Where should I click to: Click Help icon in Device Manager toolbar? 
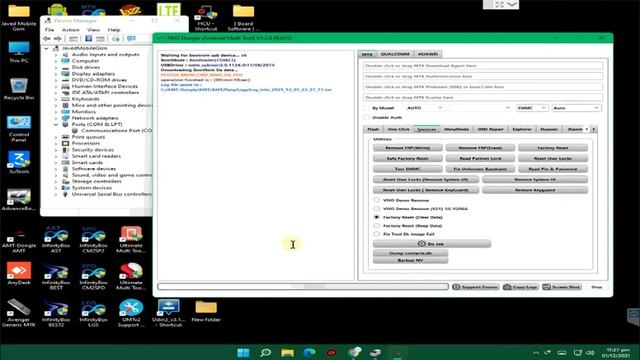pyautogui.click(x=89, y=38)
